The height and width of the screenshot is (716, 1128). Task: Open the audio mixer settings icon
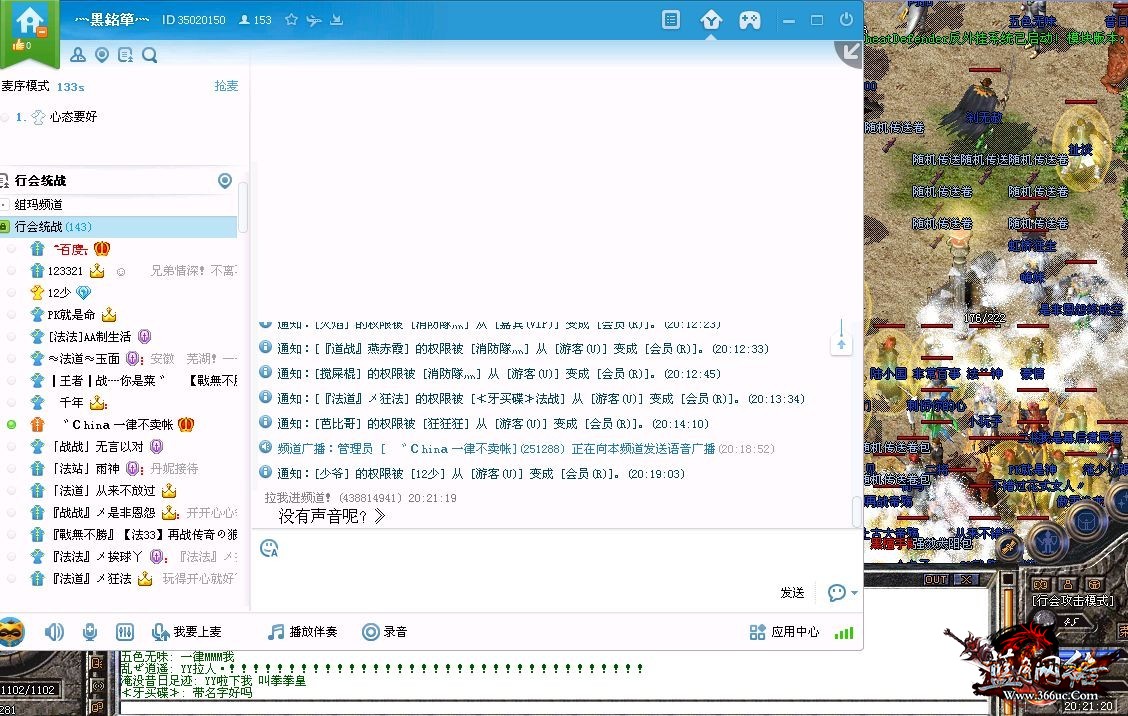[x=125, y=632]
